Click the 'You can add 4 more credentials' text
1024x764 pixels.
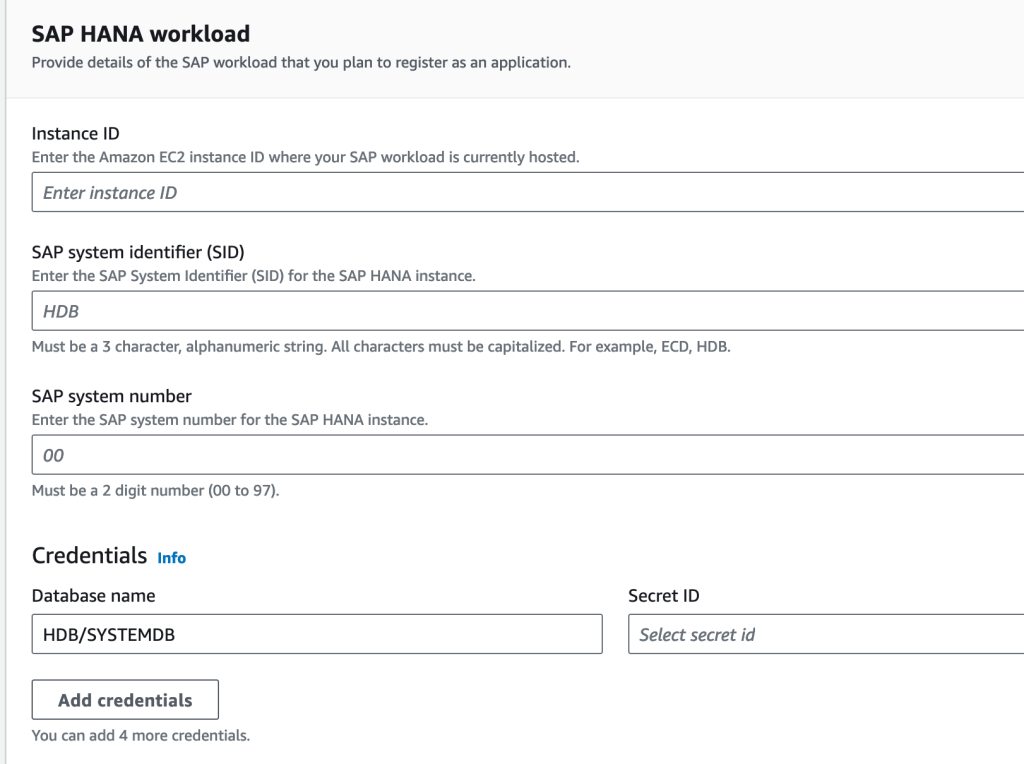click(138, 735)
